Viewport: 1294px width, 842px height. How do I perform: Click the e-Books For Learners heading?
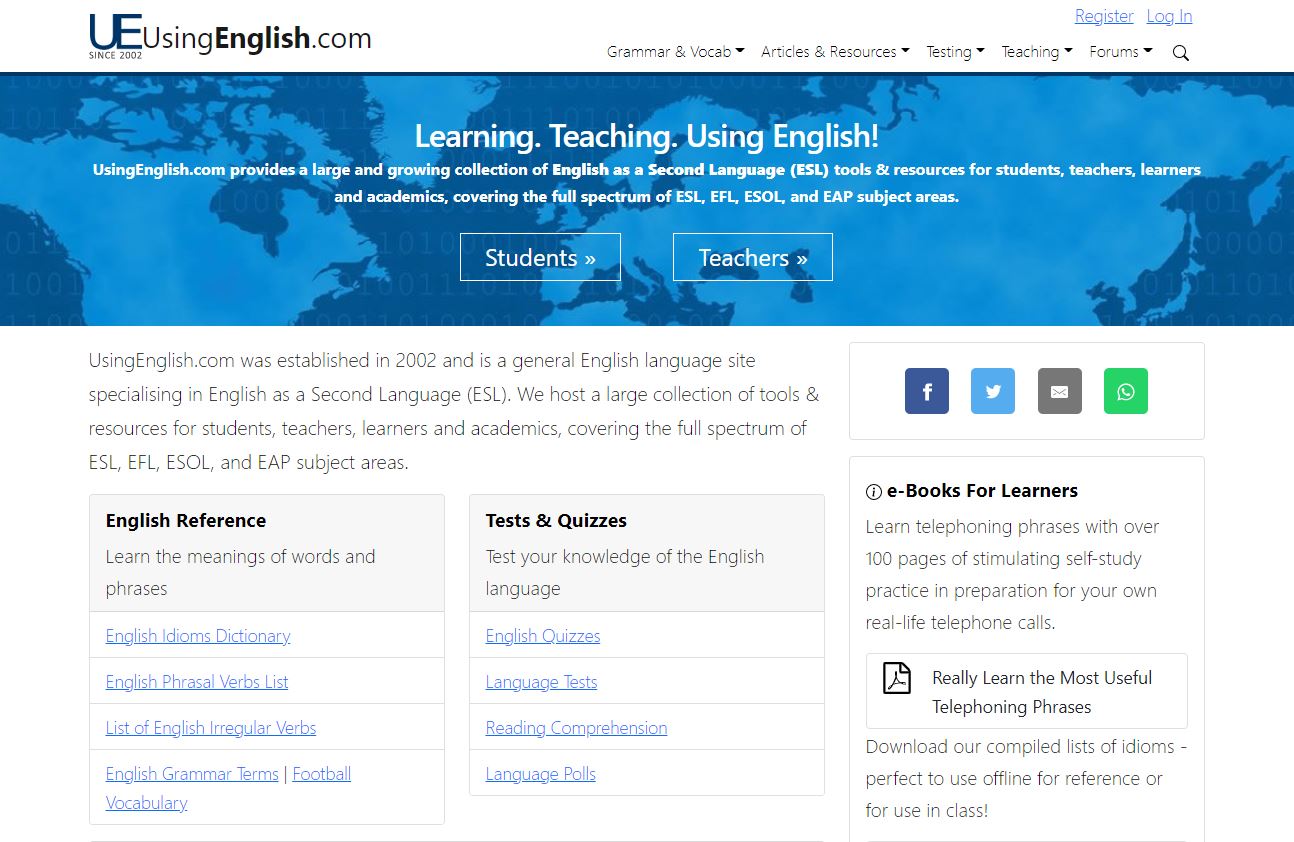(x=982, y=491)
